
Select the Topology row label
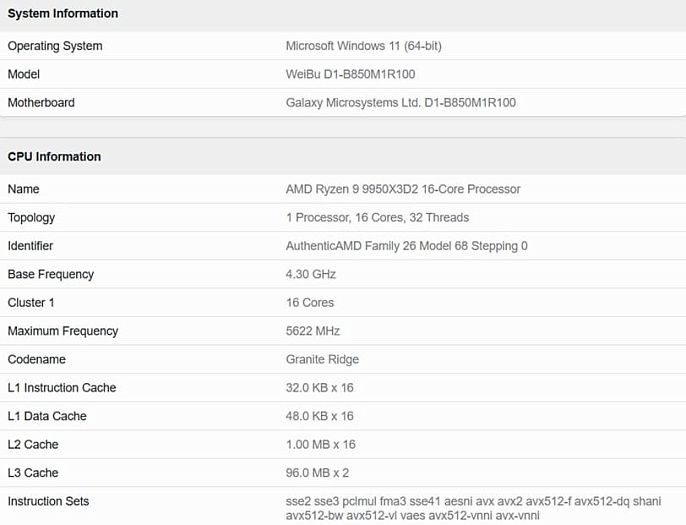32,218
